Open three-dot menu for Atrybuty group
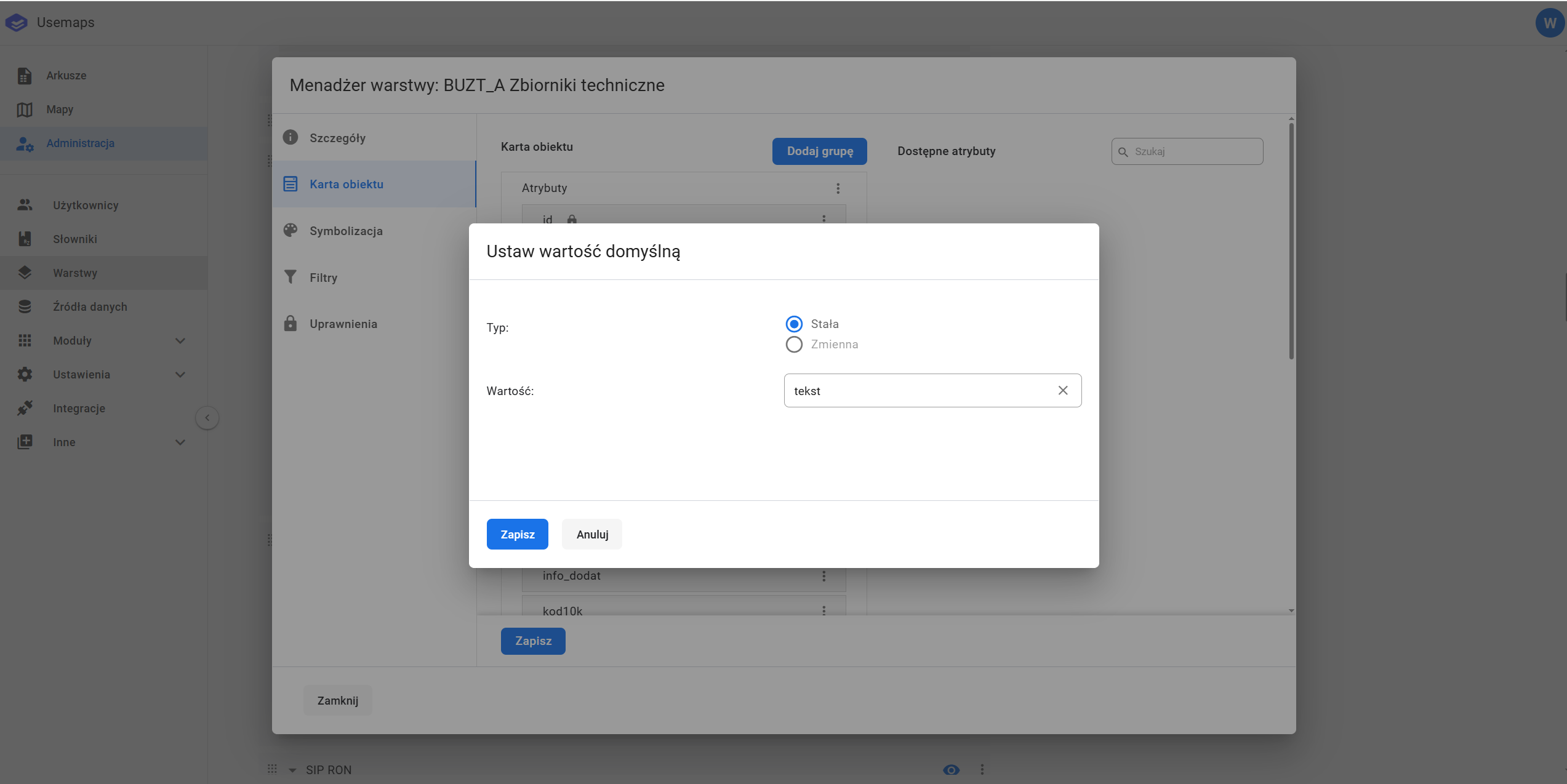The height and width of the screenshot is (784, 1567). [838, 188]
